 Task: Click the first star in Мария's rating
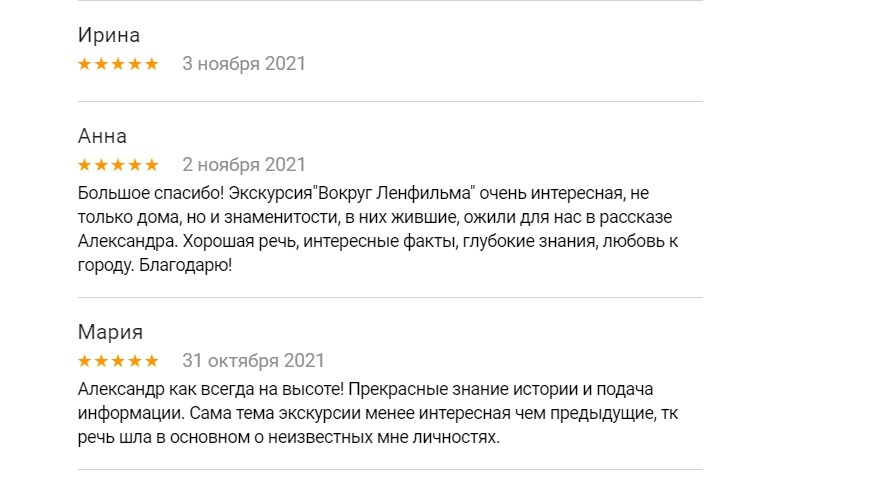[x=84, y=360]
